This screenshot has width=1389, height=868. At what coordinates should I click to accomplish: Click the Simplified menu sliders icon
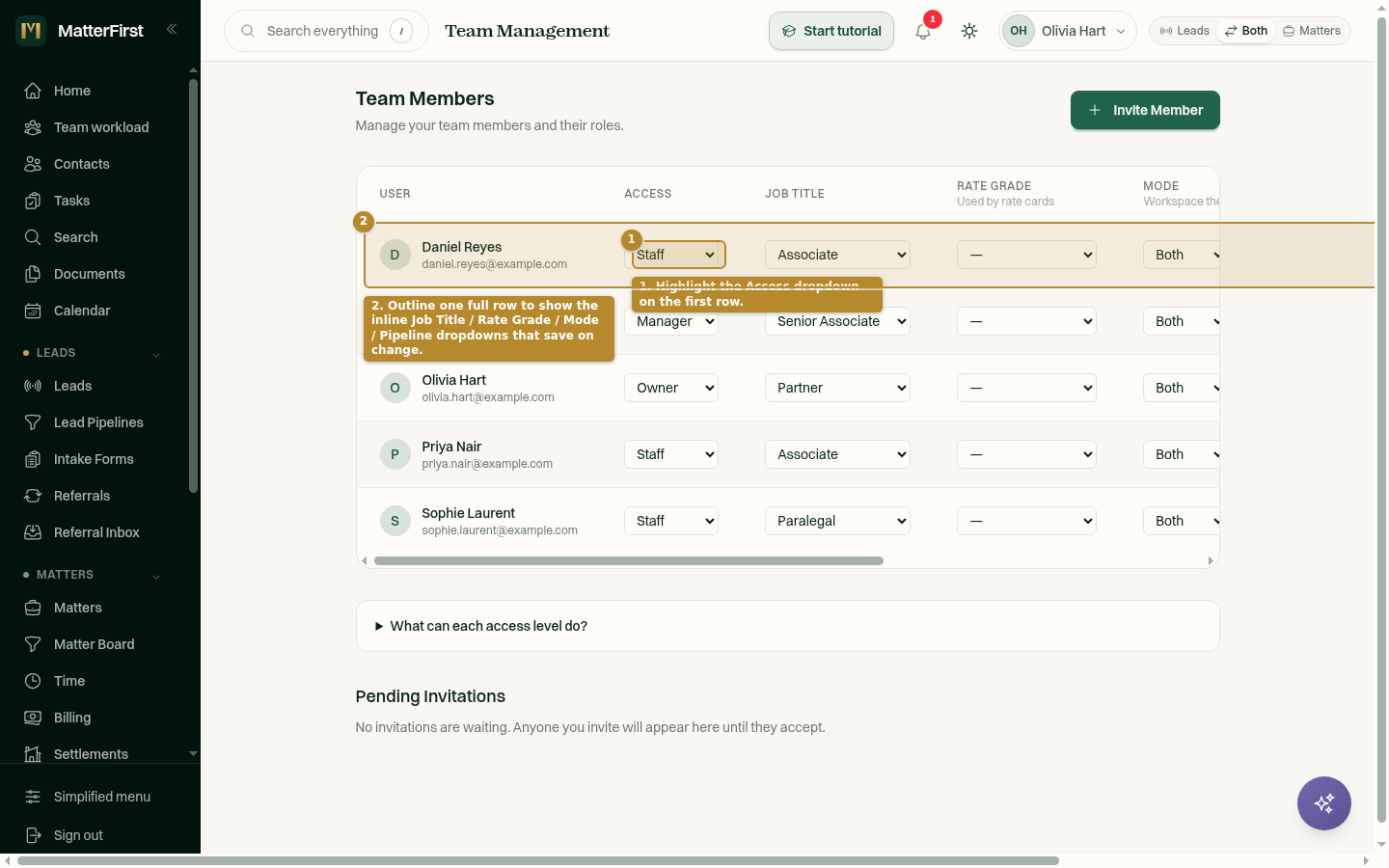pyautogui.click(x=33, y=797)
